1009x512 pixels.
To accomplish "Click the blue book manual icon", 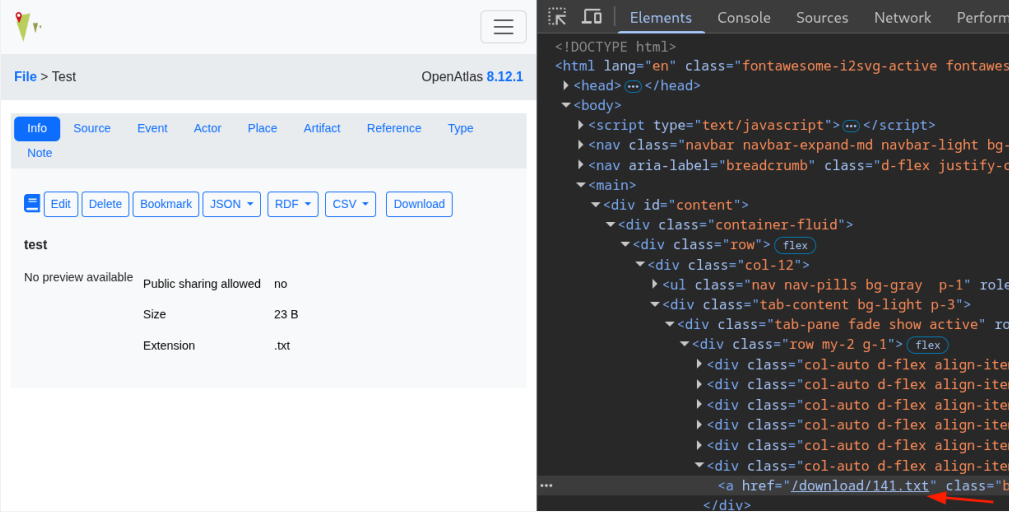I will click(x=32, y=204).
